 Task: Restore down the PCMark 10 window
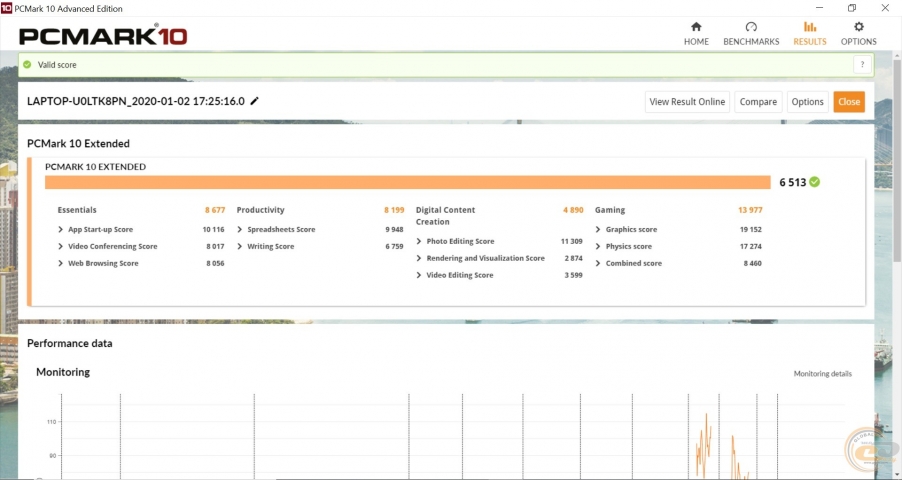point(852,8)
